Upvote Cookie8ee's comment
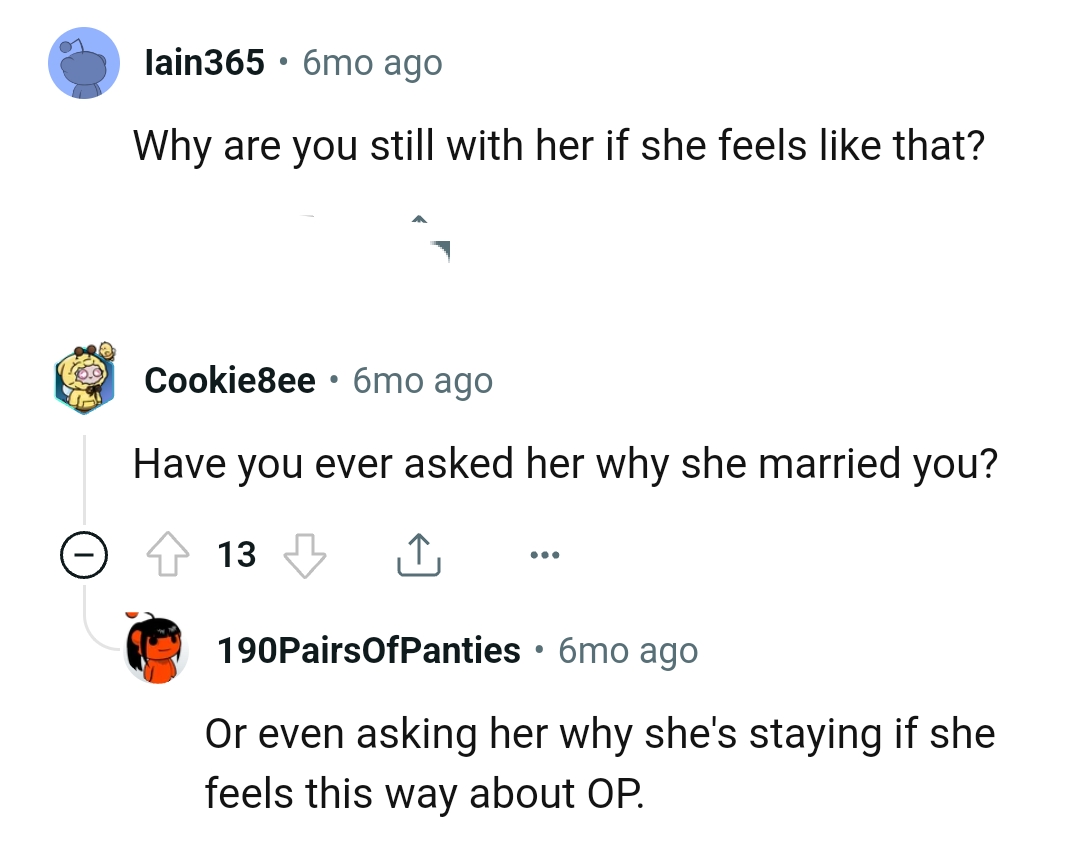Viewport: 1080px width, 843px height. click(x=169, y=553)
